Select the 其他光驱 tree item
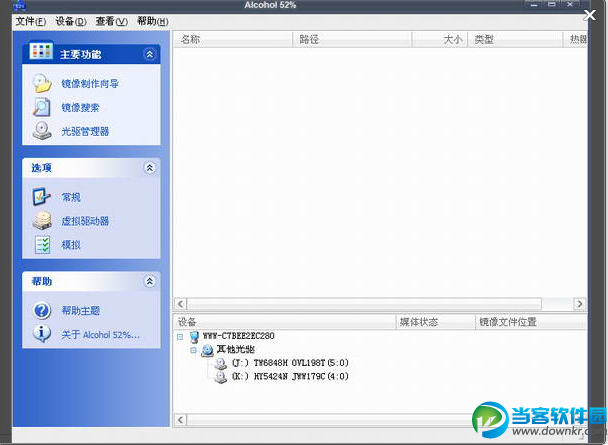Image resolution: width=608 pixels, height=445 pixels. pos(235,349)
